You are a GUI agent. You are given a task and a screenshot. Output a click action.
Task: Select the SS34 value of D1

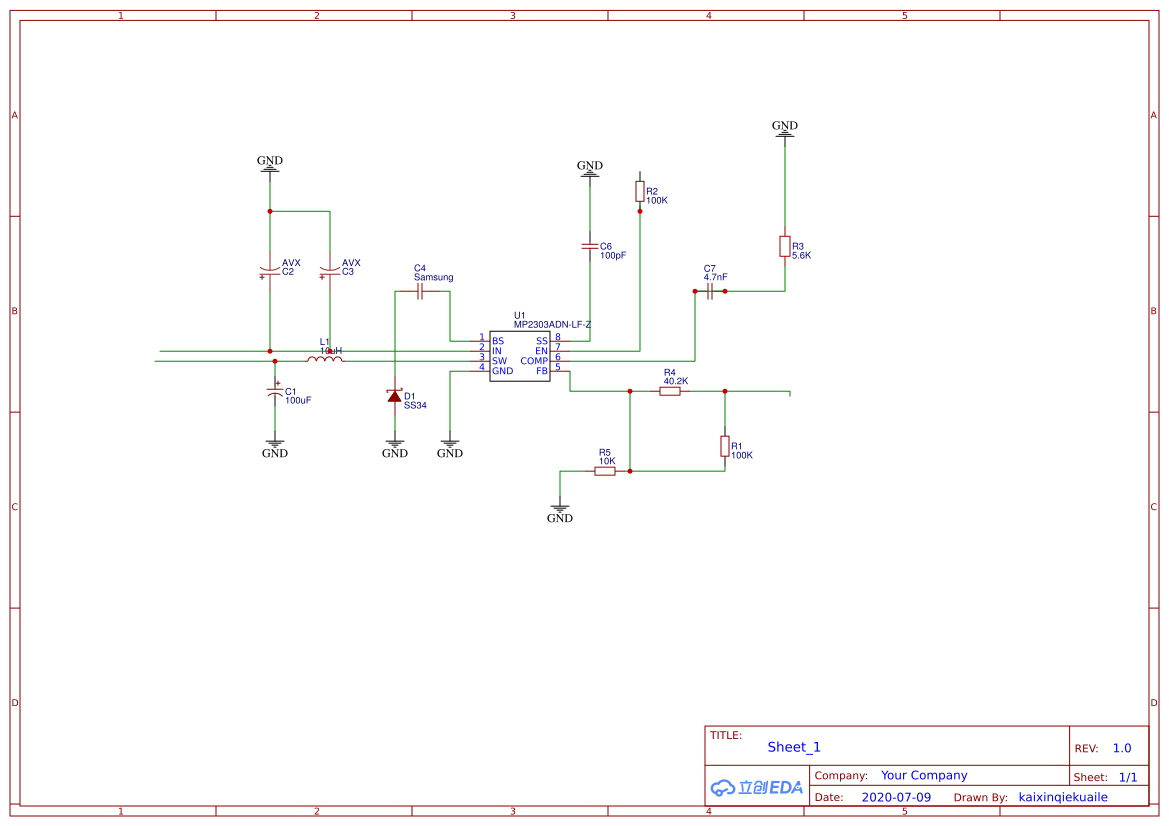(415, 406)
